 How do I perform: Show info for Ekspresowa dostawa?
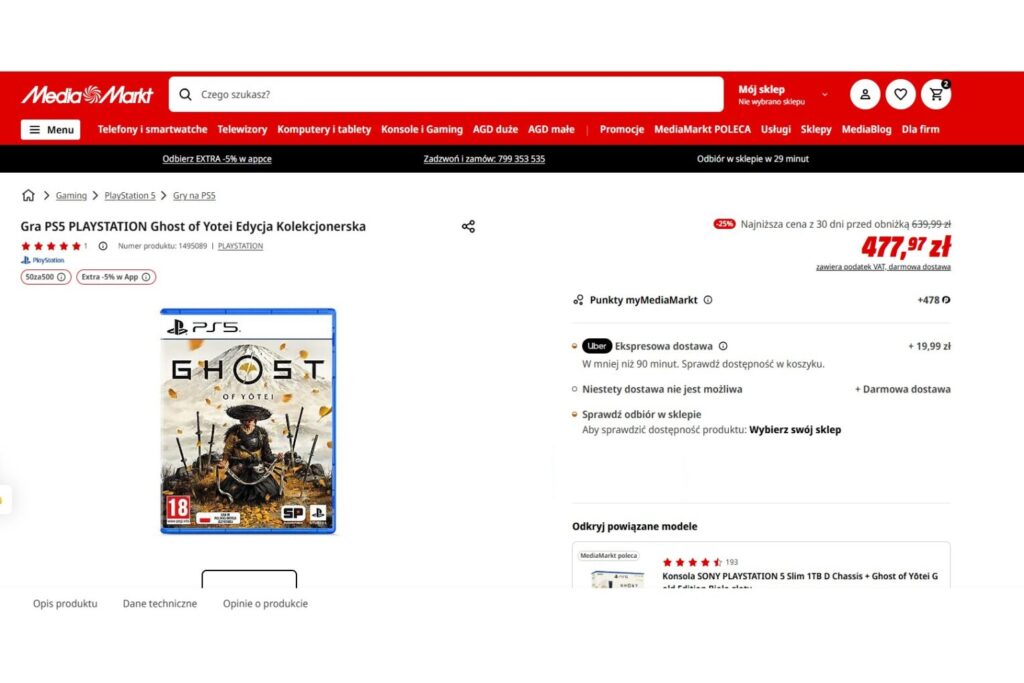(x=723, y=346)
